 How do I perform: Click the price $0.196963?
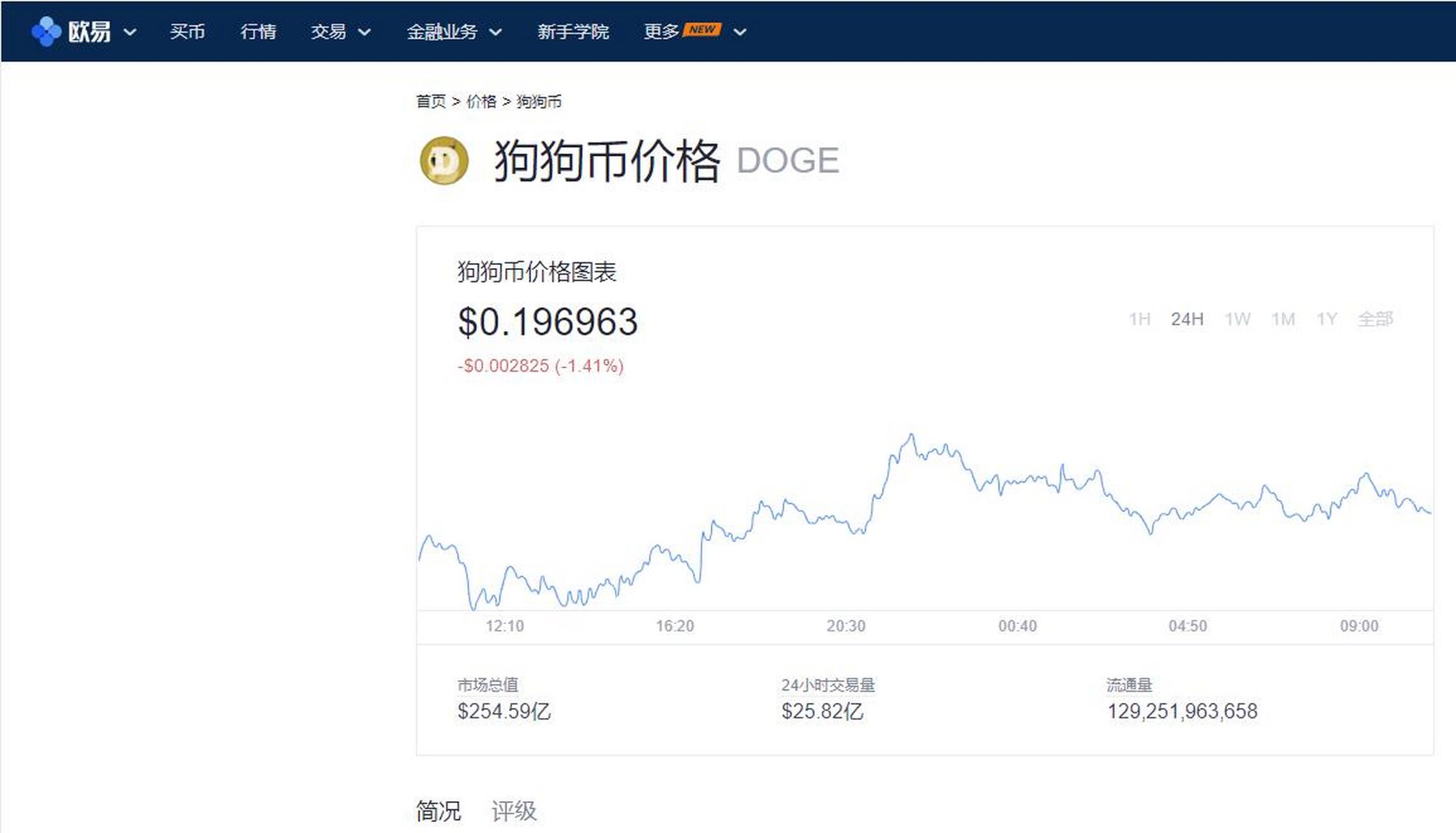pos(547,321)
